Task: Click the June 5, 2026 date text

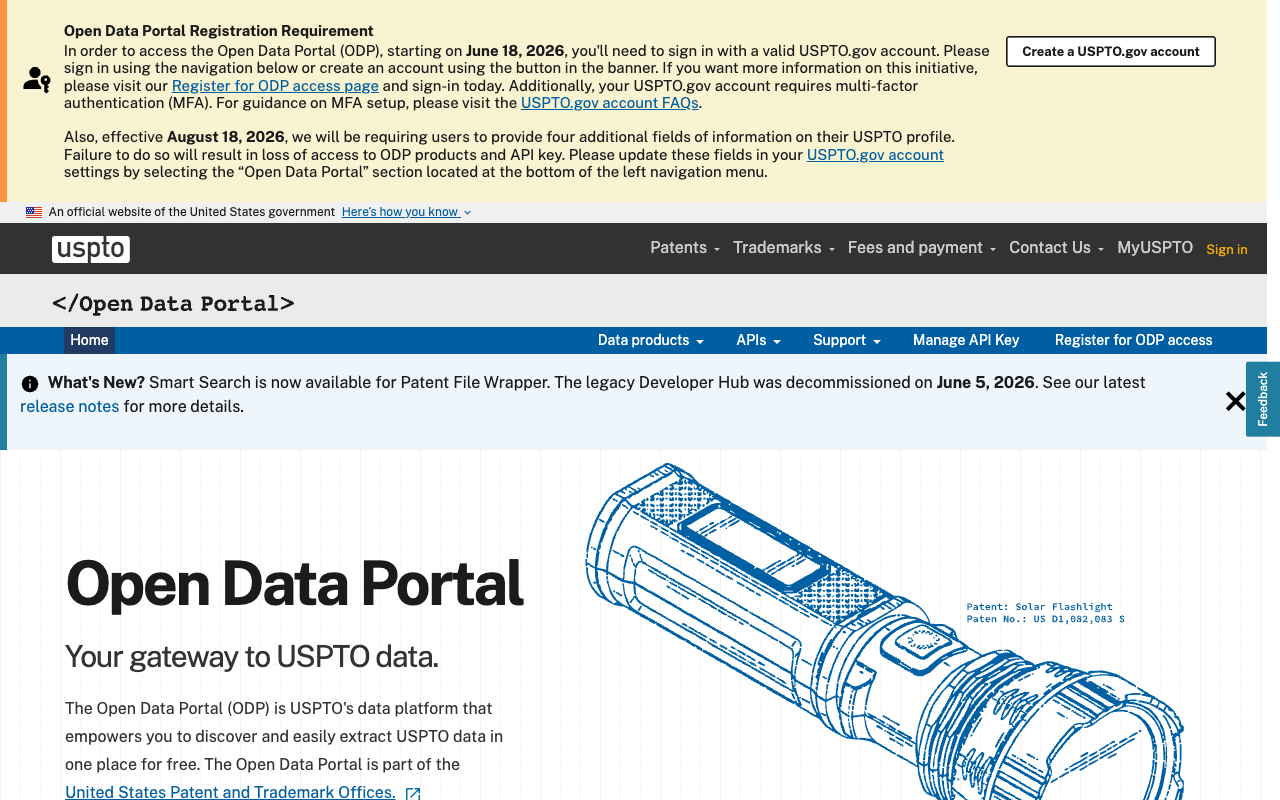Action: (986, 383)
